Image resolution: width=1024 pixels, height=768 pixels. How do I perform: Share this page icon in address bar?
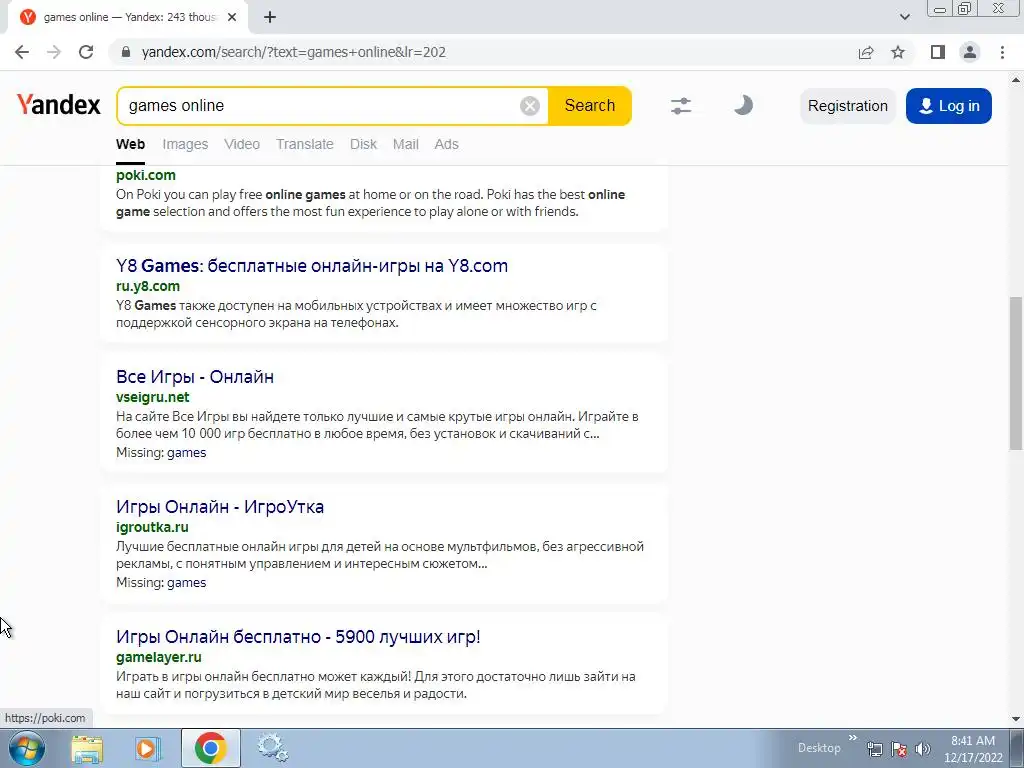[866, 52]
